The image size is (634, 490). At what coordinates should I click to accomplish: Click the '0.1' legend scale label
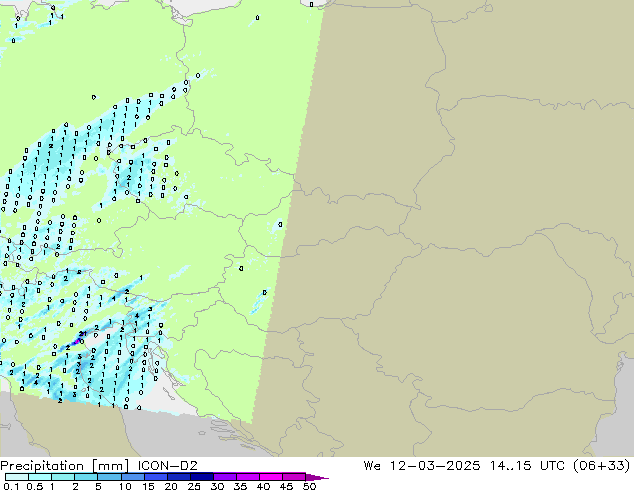pos(11,486)
